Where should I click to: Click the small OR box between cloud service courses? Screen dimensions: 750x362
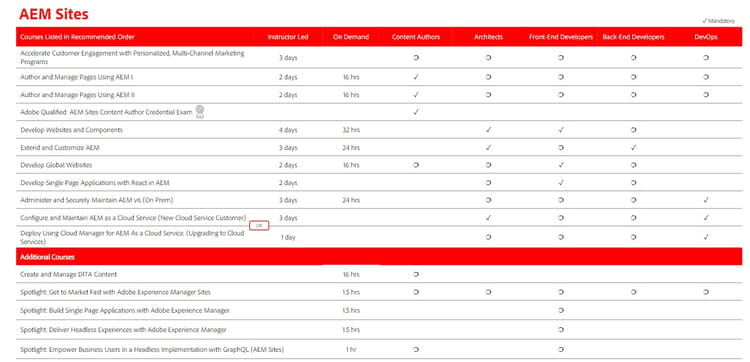(259, 225)
